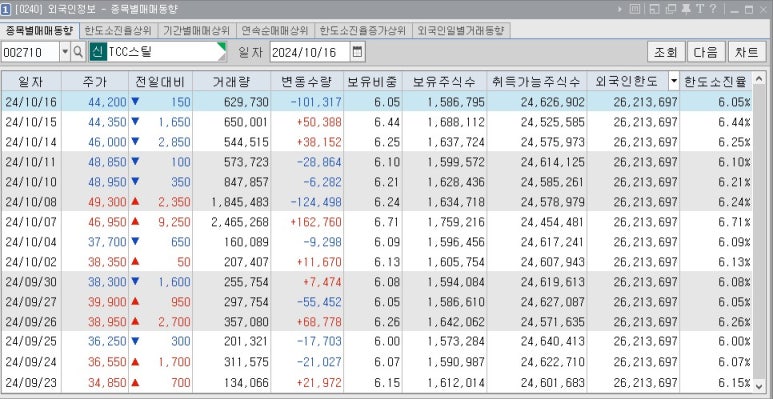Click the volume 573,723 cell
773x399 pixels.
[x=231, y=162]
